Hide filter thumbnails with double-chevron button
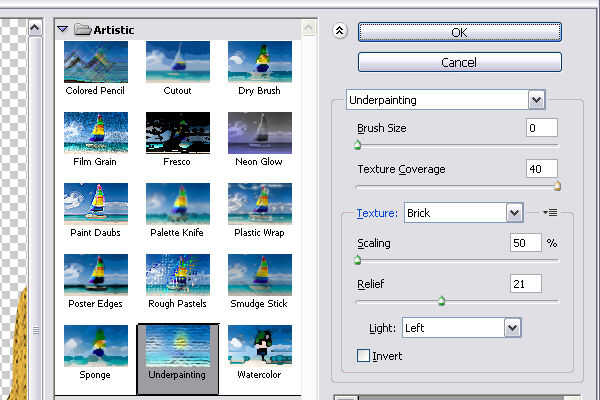The height and width of the screenshot is (400, 600). 339,31
